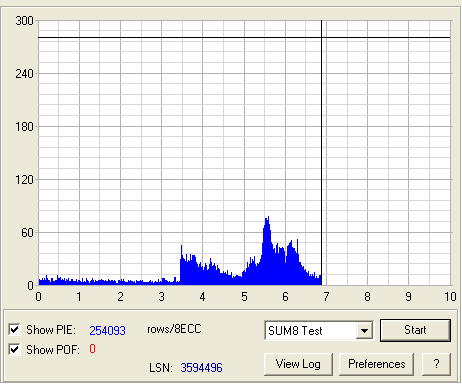Click the 240 label on the vertical axis
The height and width of the screenshot is (384, 462).
[24, 74]
